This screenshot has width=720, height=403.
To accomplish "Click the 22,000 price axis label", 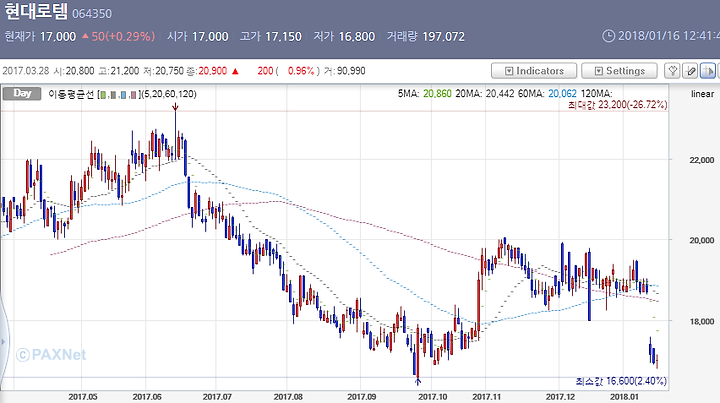I will [x=702, y=160].
